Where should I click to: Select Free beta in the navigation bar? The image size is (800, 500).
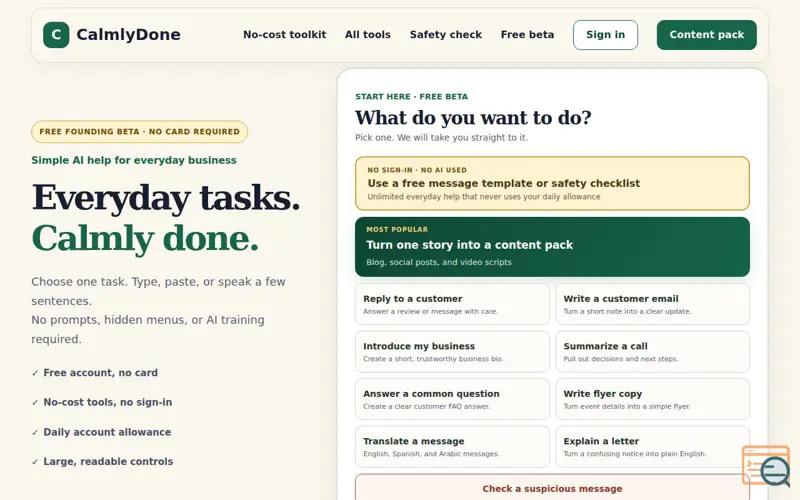point(527,35)
